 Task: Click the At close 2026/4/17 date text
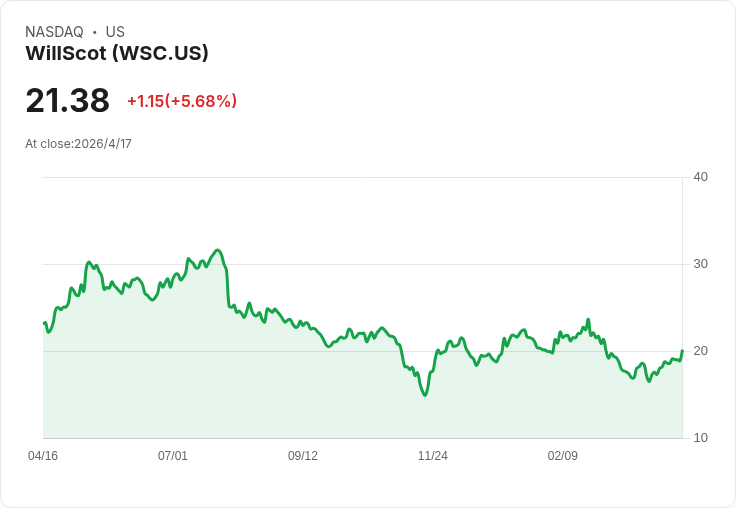(78, 144)
